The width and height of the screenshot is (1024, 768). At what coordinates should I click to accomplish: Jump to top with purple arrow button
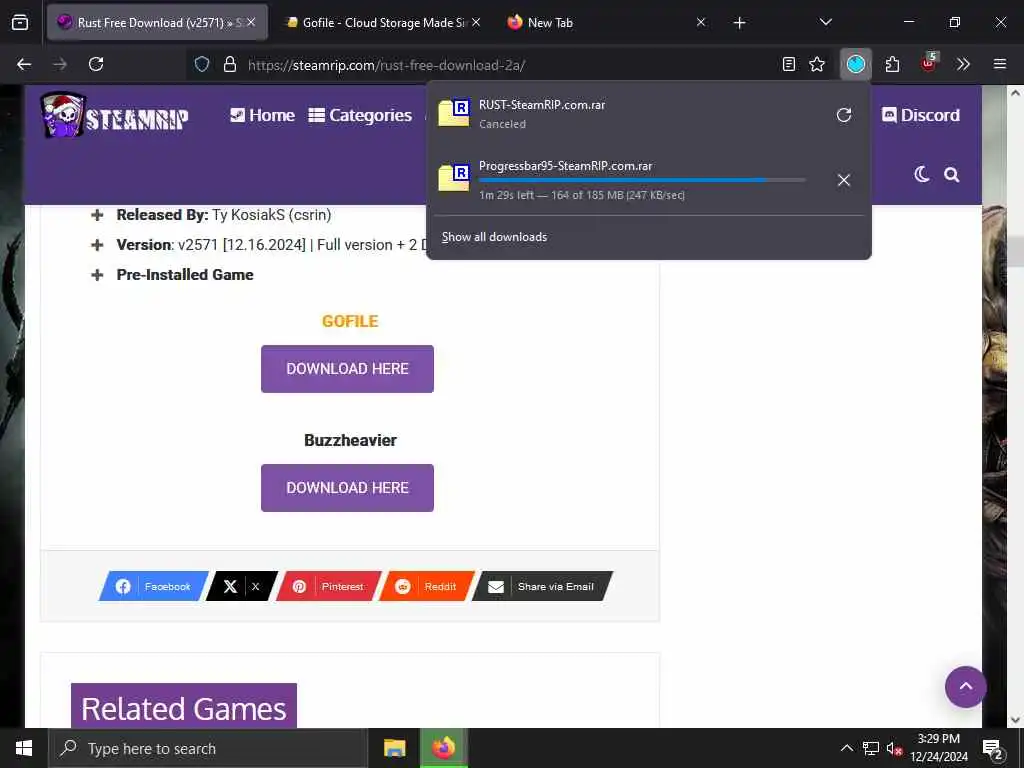(965, 686)
